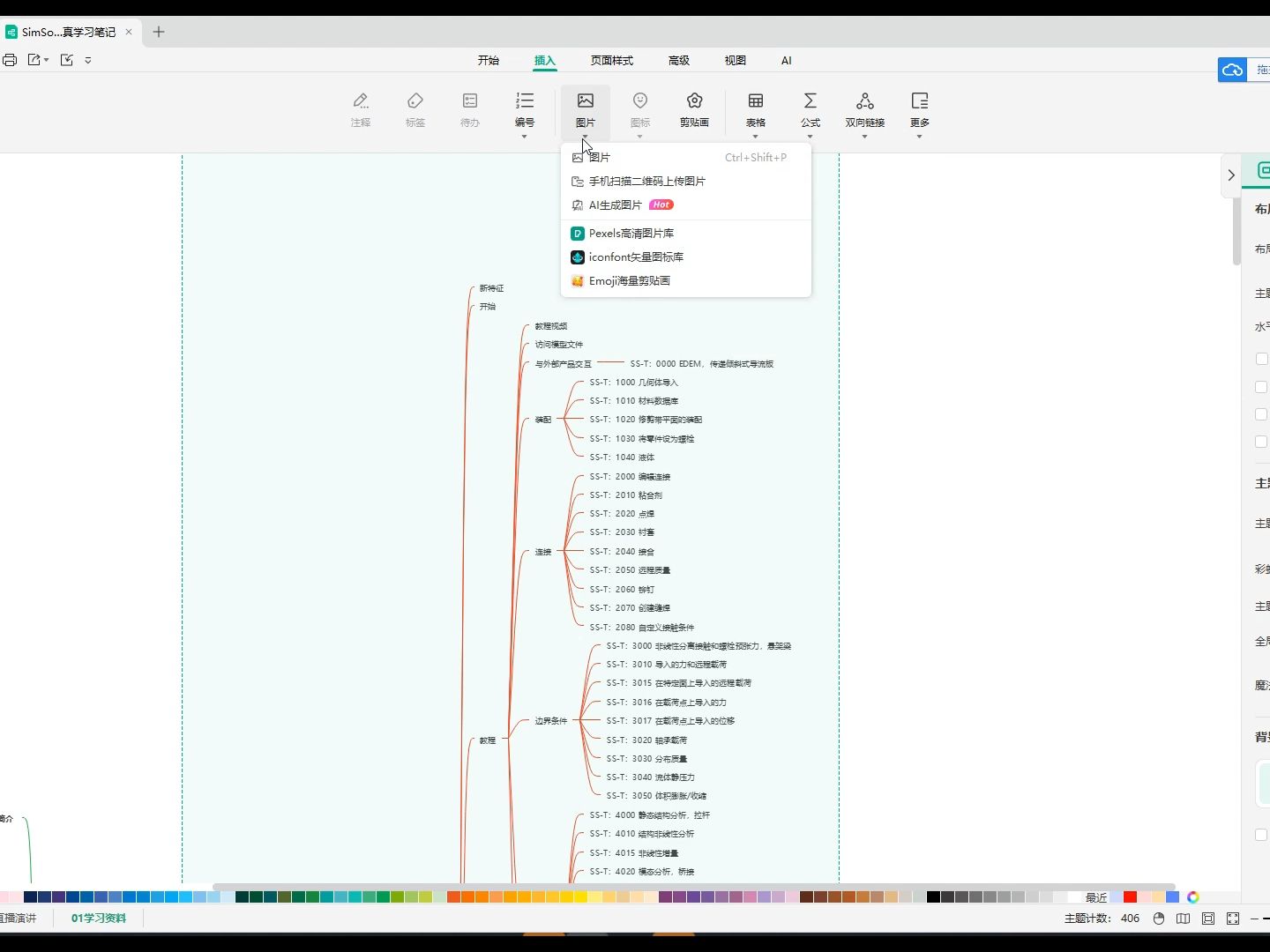Select topic SS-T: 4010 结构非线性分析
The height and width of the screenshot is (952, 1270).
(642, 834)
